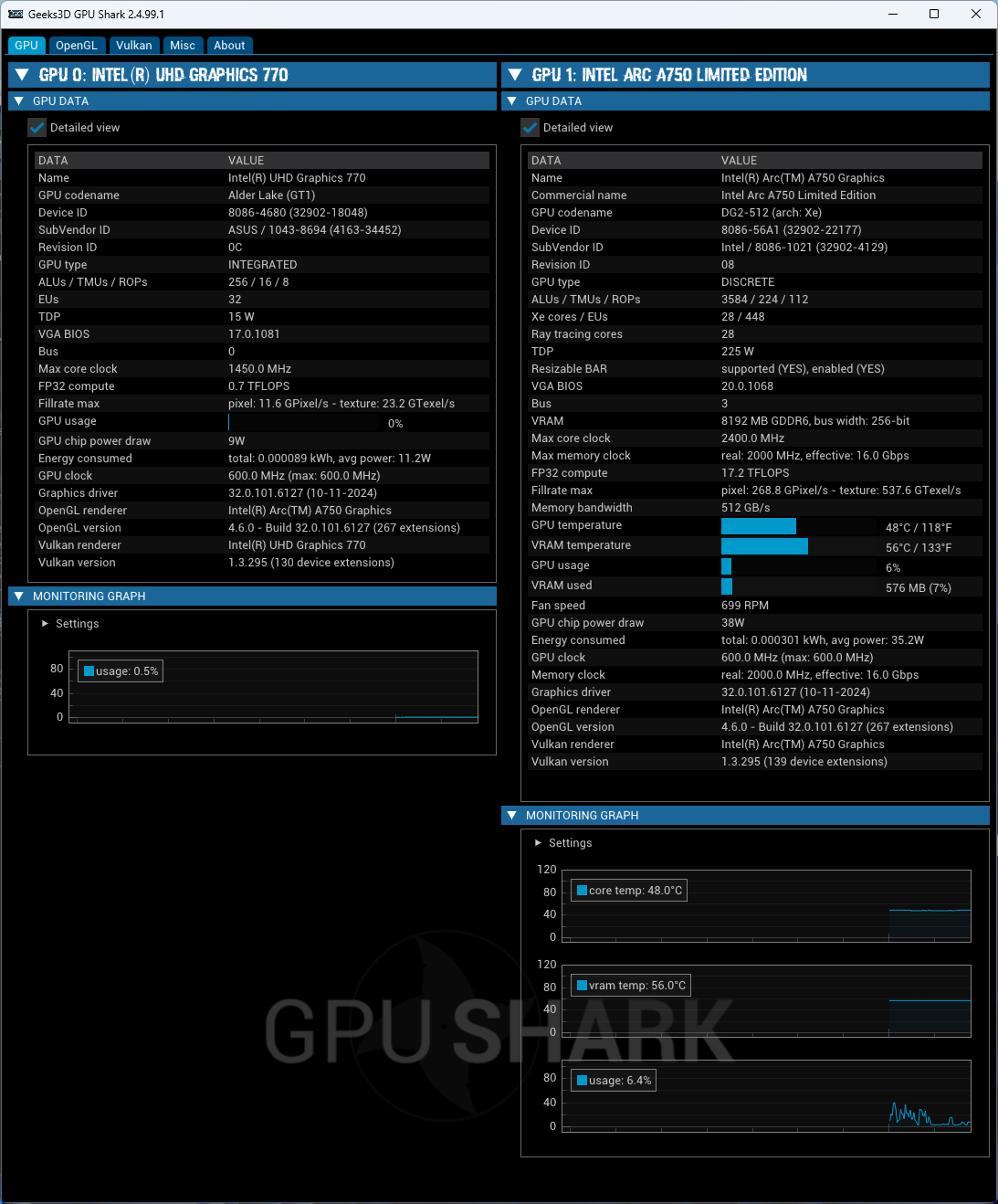998x1204 pixels.
Task: Click the '15 W' TDP value
Action: click(x=241, y=317)
